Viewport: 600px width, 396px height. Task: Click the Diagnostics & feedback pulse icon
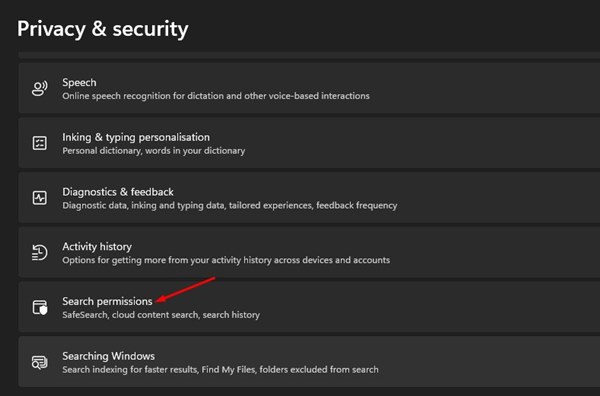pyautogui.click(x=40, y=198)
